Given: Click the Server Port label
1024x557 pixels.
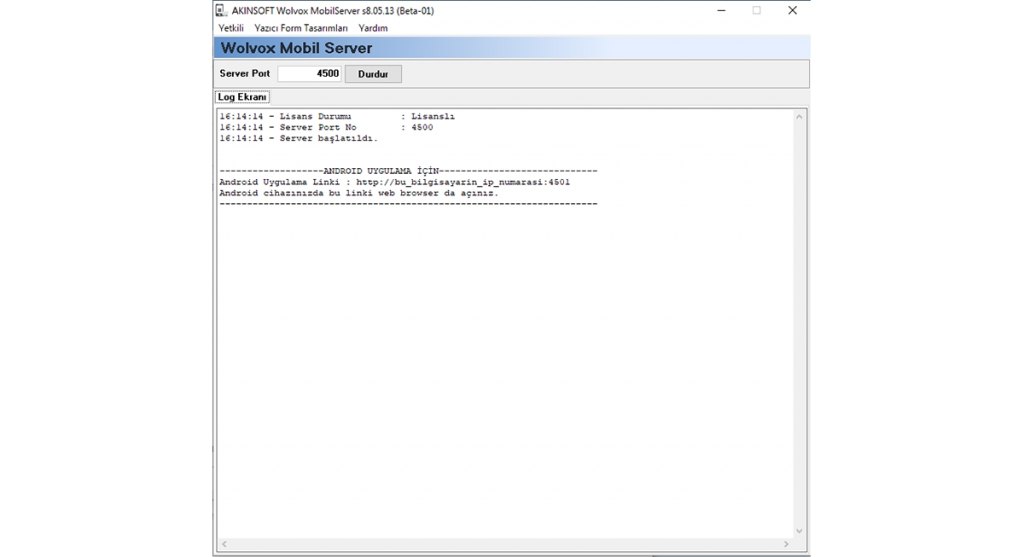Looking at the screenshot, I should [244, 73].
